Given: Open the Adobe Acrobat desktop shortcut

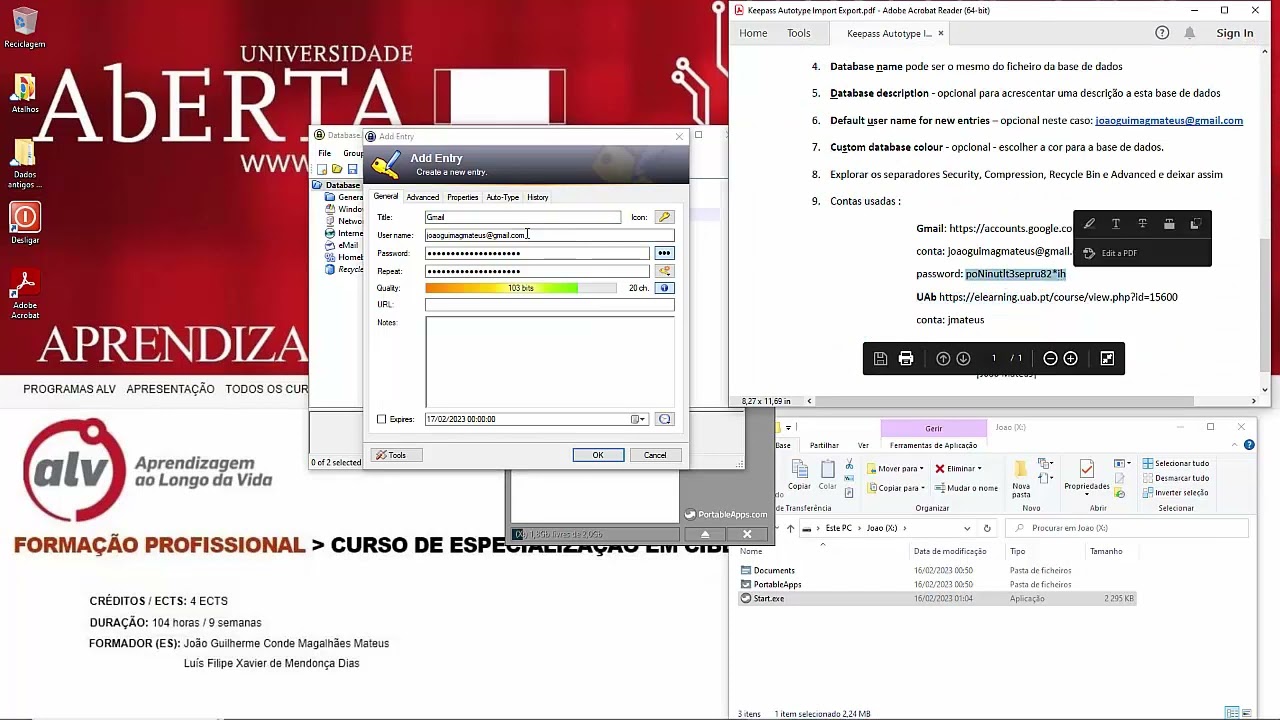Looking at the screenshot, I should click(25, 294).
